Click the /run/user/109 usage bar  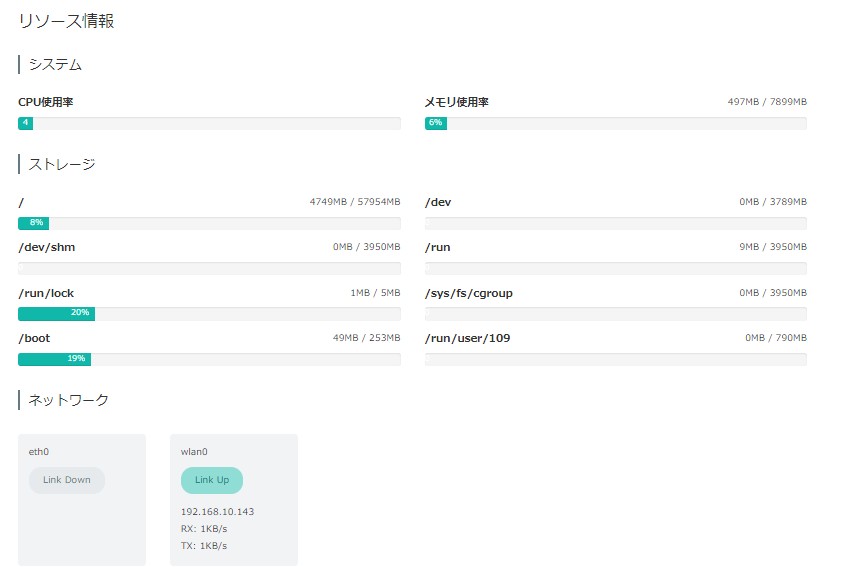[x=615, y=359]
